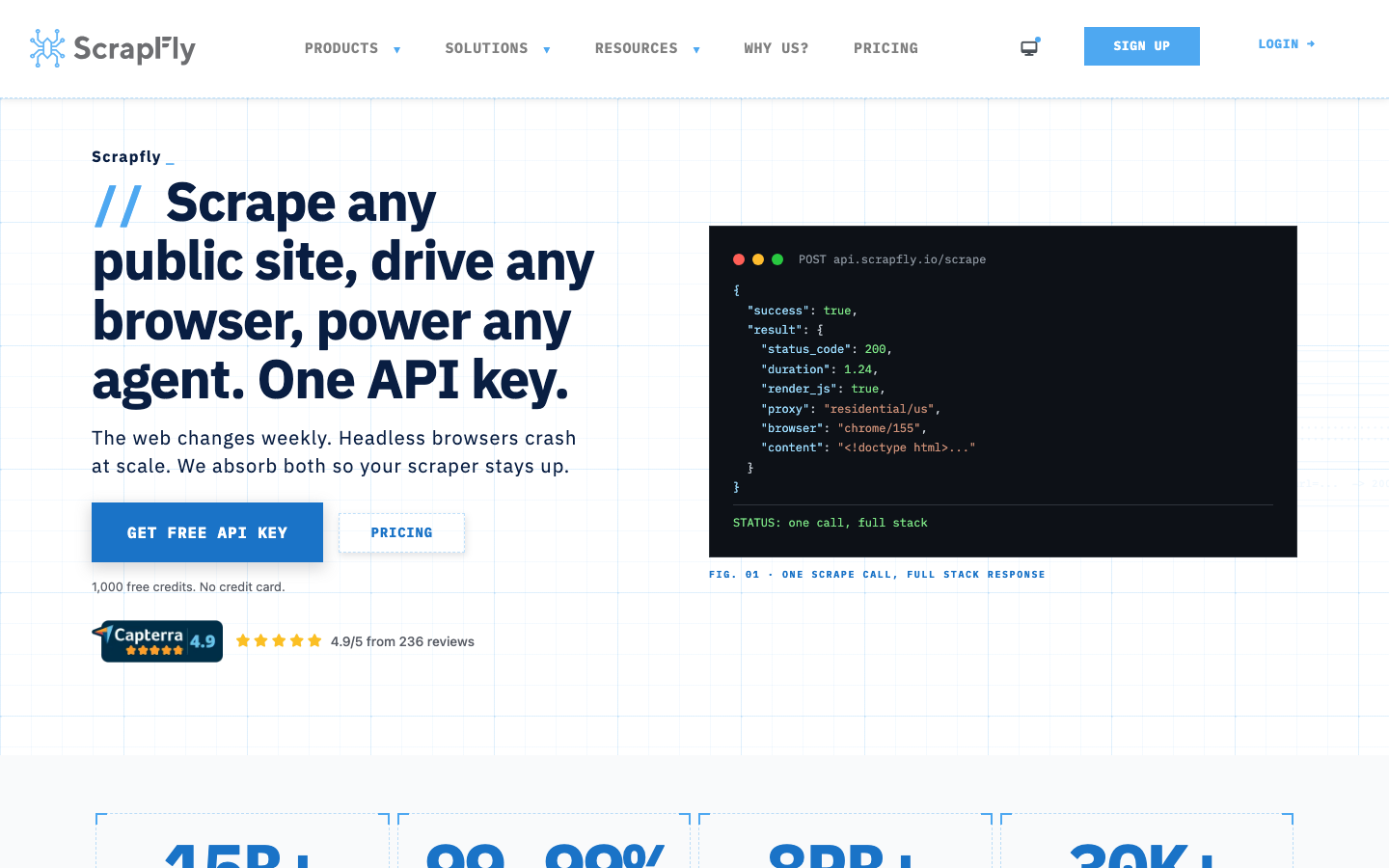The width and height of the screenshot is (1389, 868).
Task: Click the monitor theme icon in header
Action: coord(1030,47)
